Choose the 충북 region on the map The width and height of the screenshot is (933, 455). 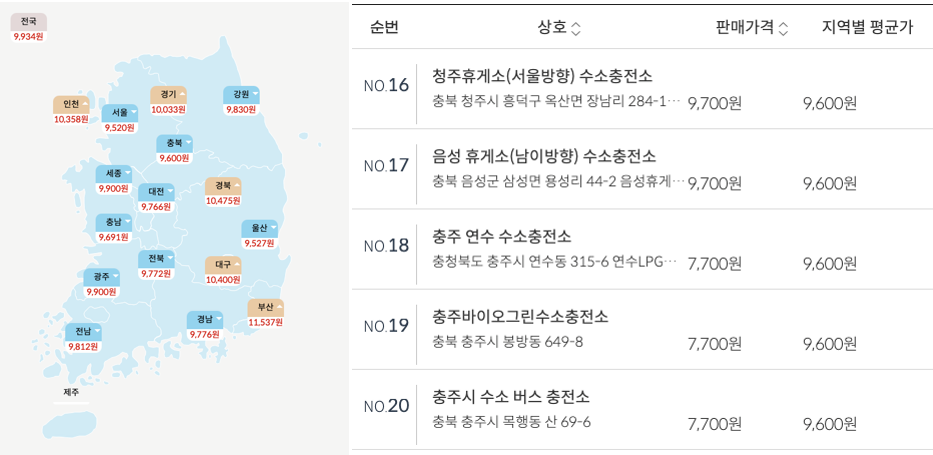174,143
